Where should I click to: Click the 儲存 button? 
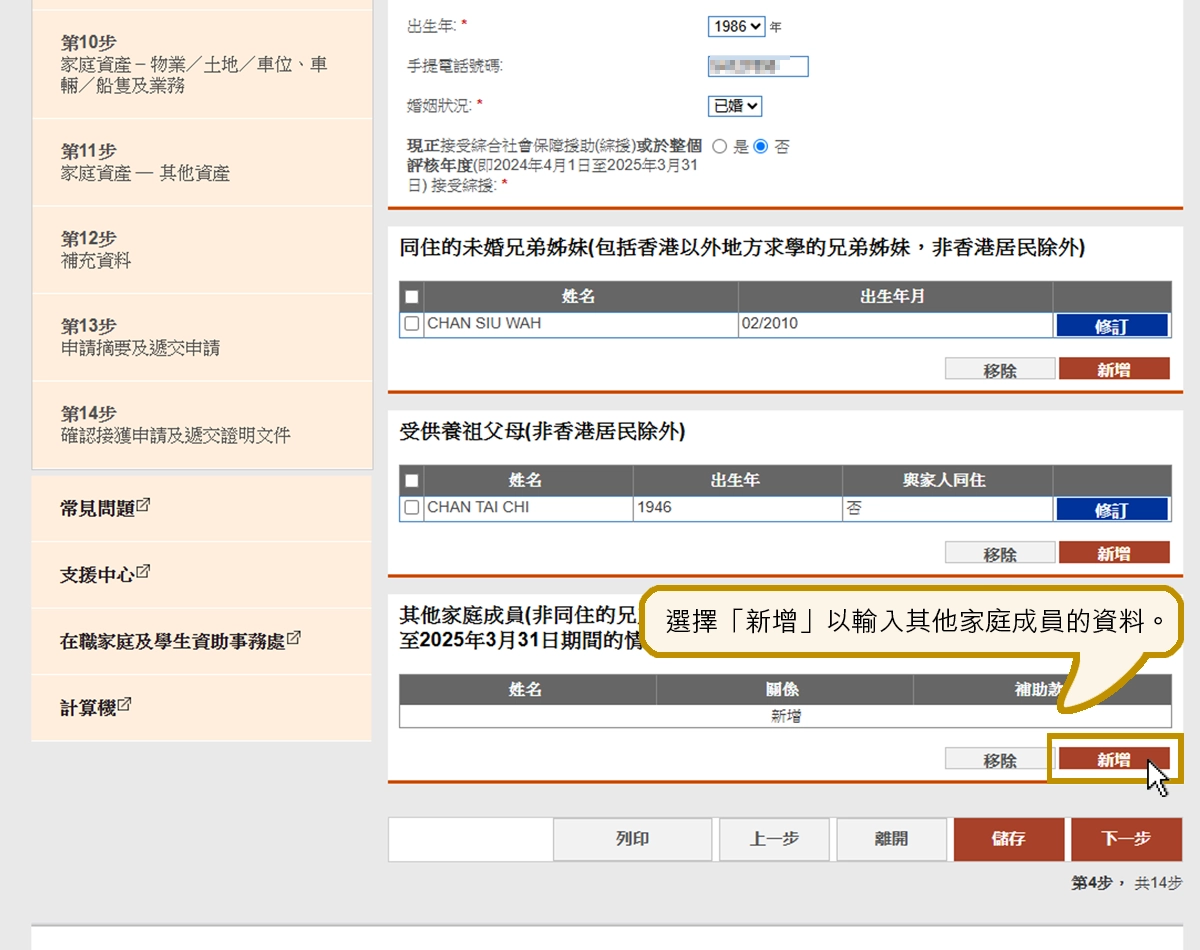(x=1008, y=839)
